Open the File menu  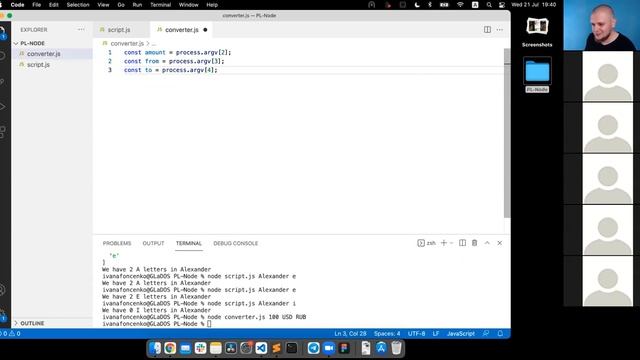(x=37, y=5)
